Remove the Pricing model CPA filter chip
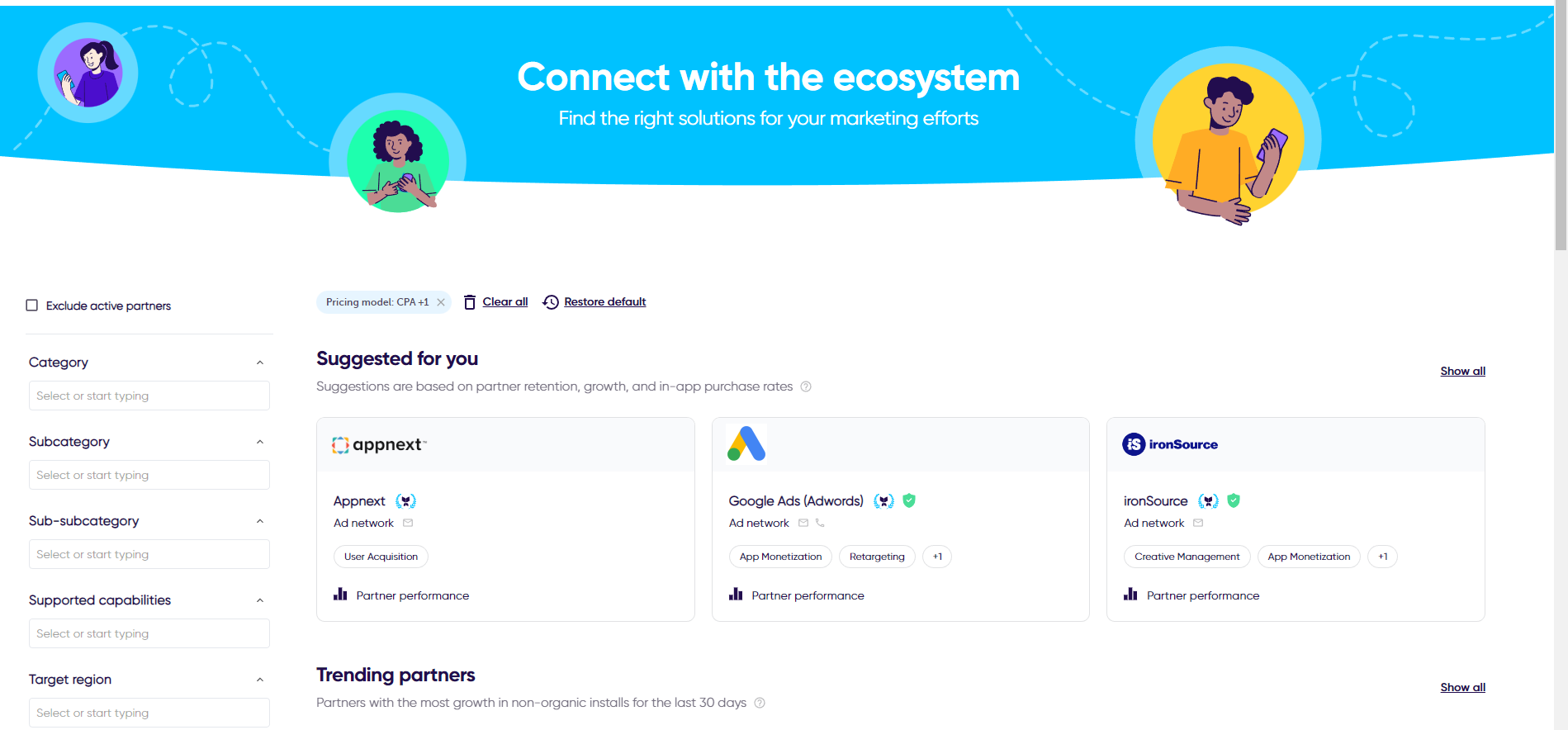Viewport: 1568px width, 730px height. click(441, 302)
